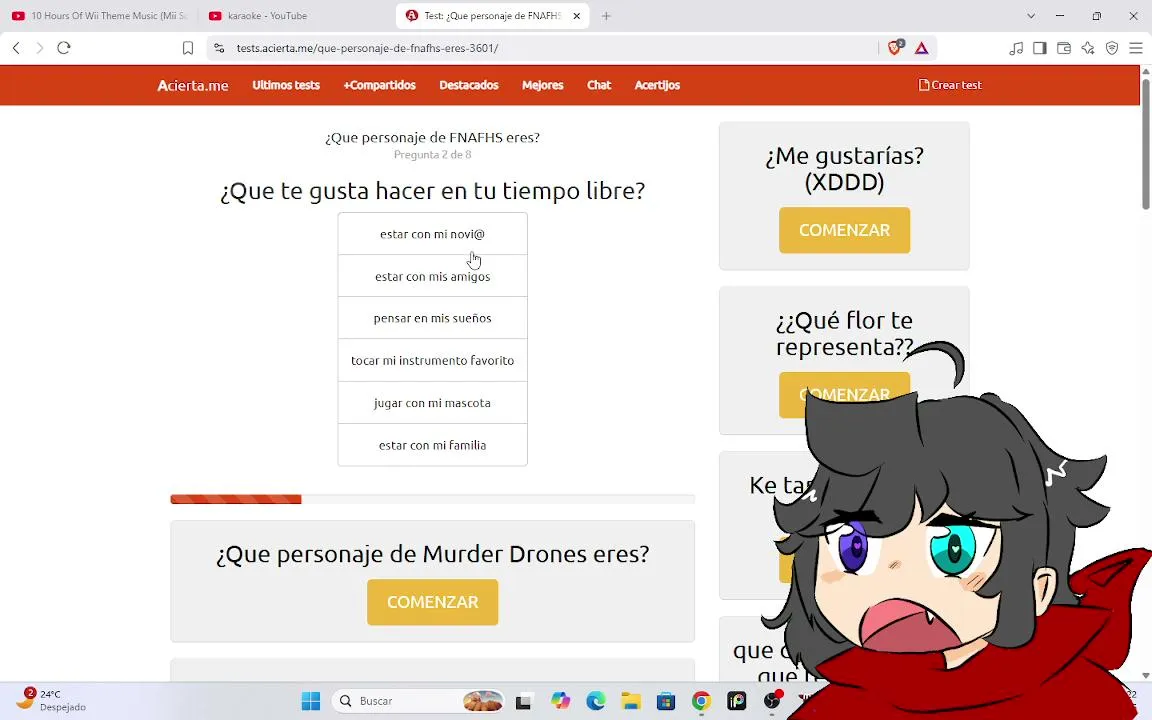The width and height of the screenshot is (1152, 720).
Task: Open Microsoft Store from taskbar
Action: click(x=666, y=701)
